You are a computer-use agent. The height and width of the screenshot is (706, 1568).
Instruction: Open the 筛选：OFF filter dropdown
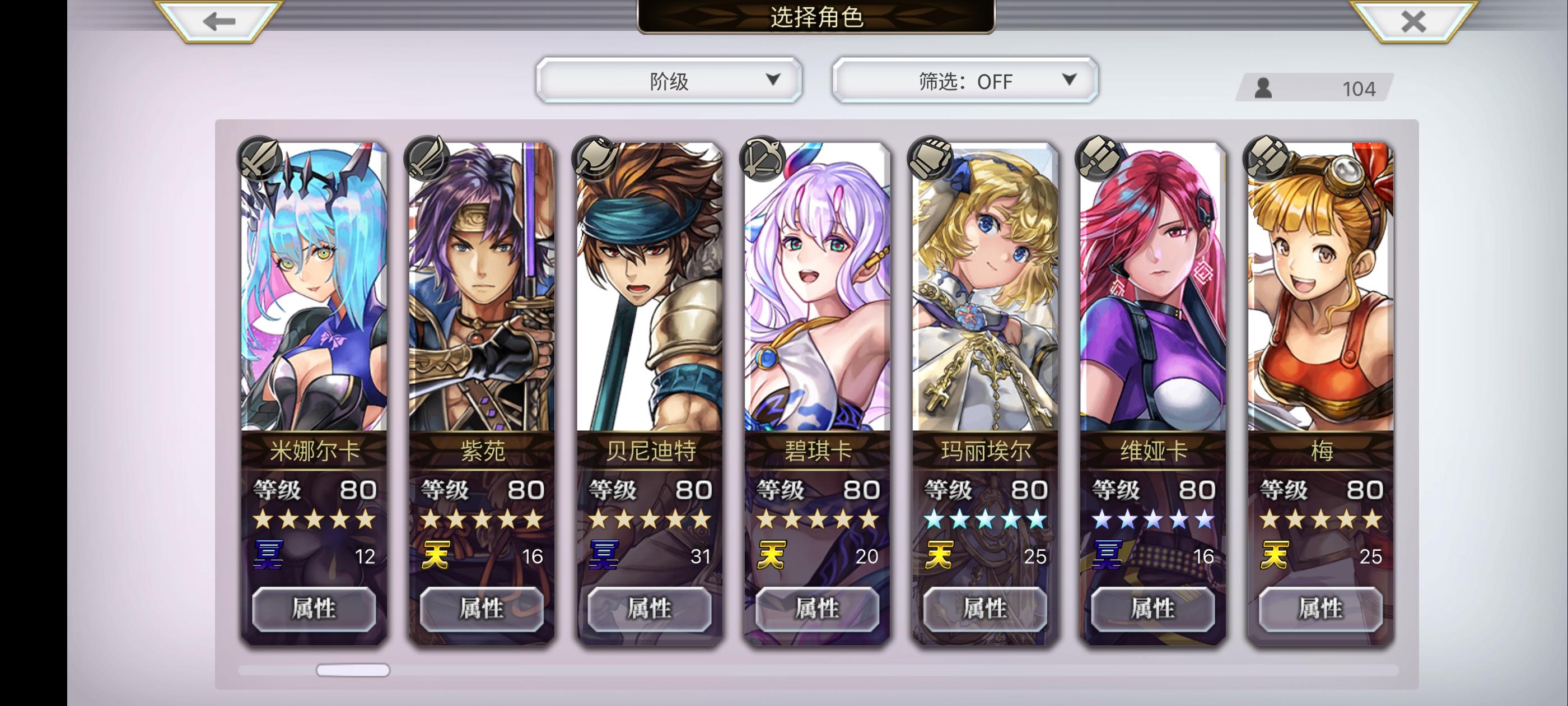(965, 81)
